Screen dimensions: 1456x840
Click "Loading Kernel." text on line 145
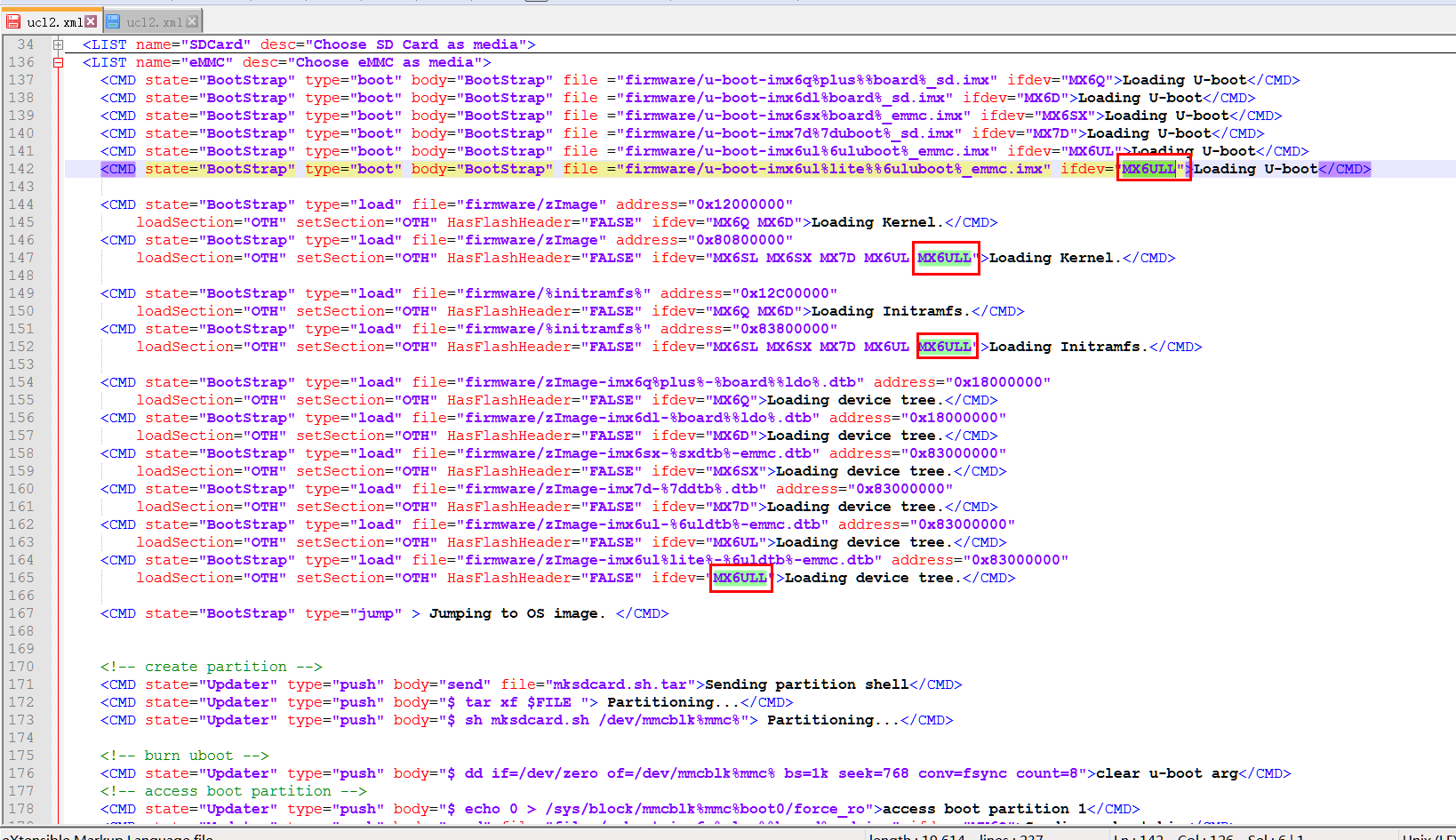pos(877,222)
